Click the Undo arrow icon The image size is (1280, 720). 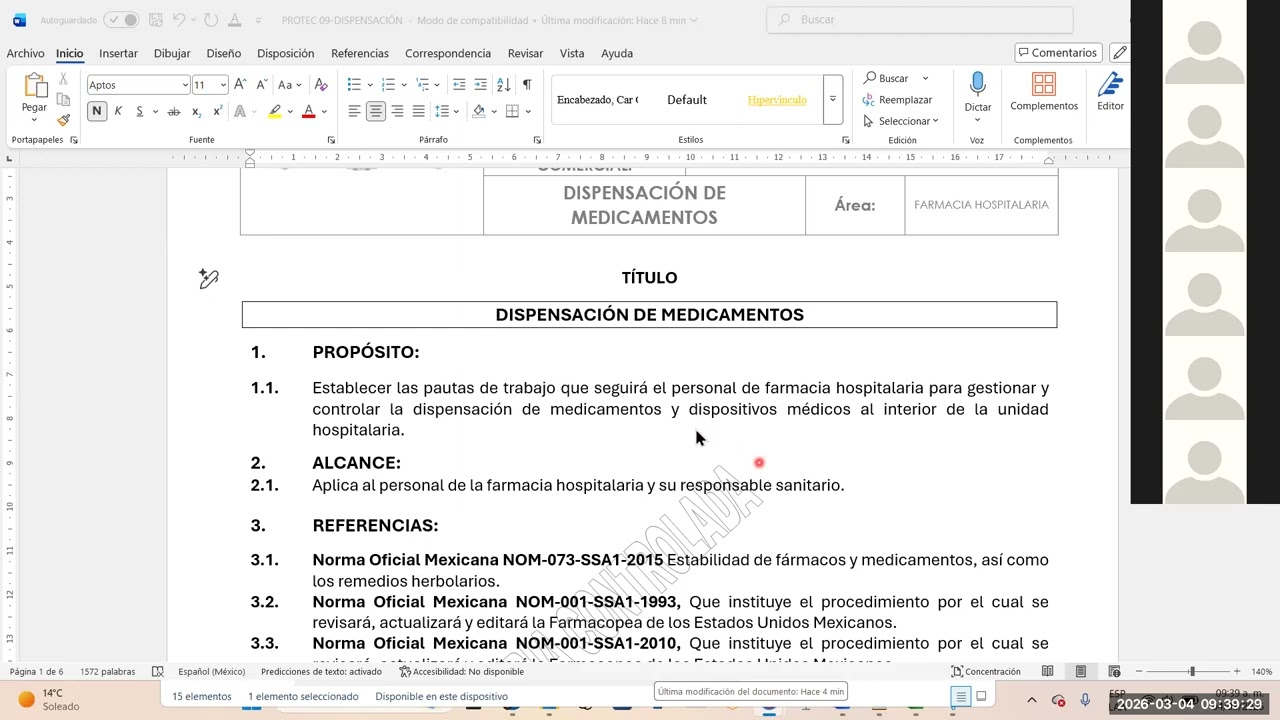pos(178,20)
